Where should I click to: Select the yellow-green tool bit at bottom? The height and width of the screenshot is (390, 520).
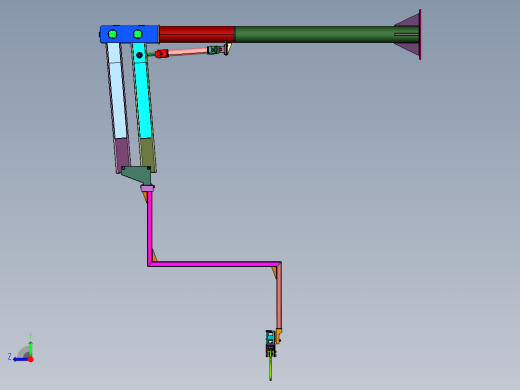(271, 368)
